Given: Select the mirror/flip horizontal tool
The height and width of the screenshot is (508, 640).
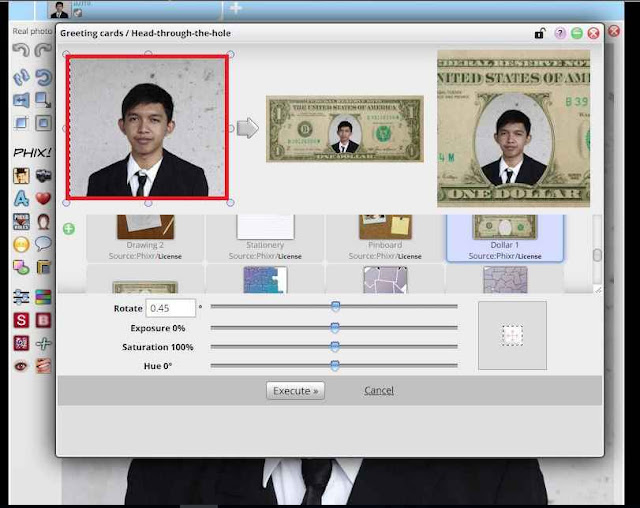Looking at the screenshot, I should [x=21, y=100].
